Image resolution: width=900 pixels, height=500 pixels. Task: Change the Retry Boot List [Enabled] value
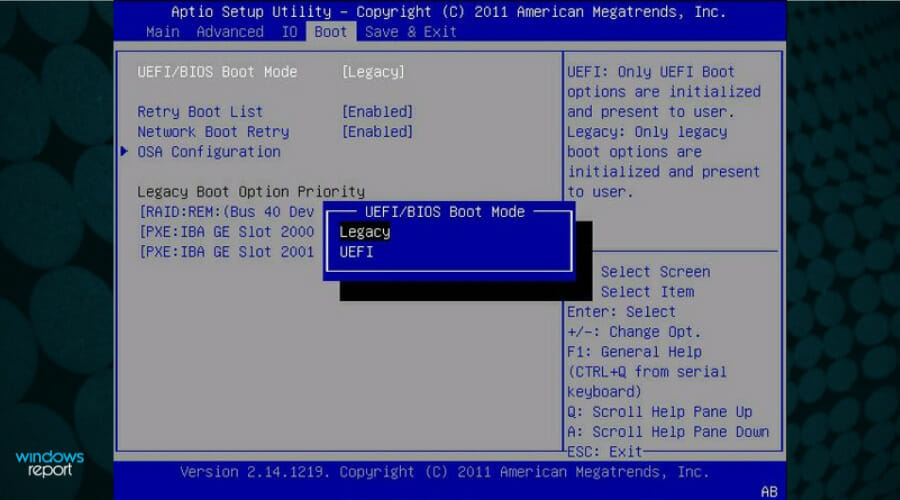coord(377,111)
